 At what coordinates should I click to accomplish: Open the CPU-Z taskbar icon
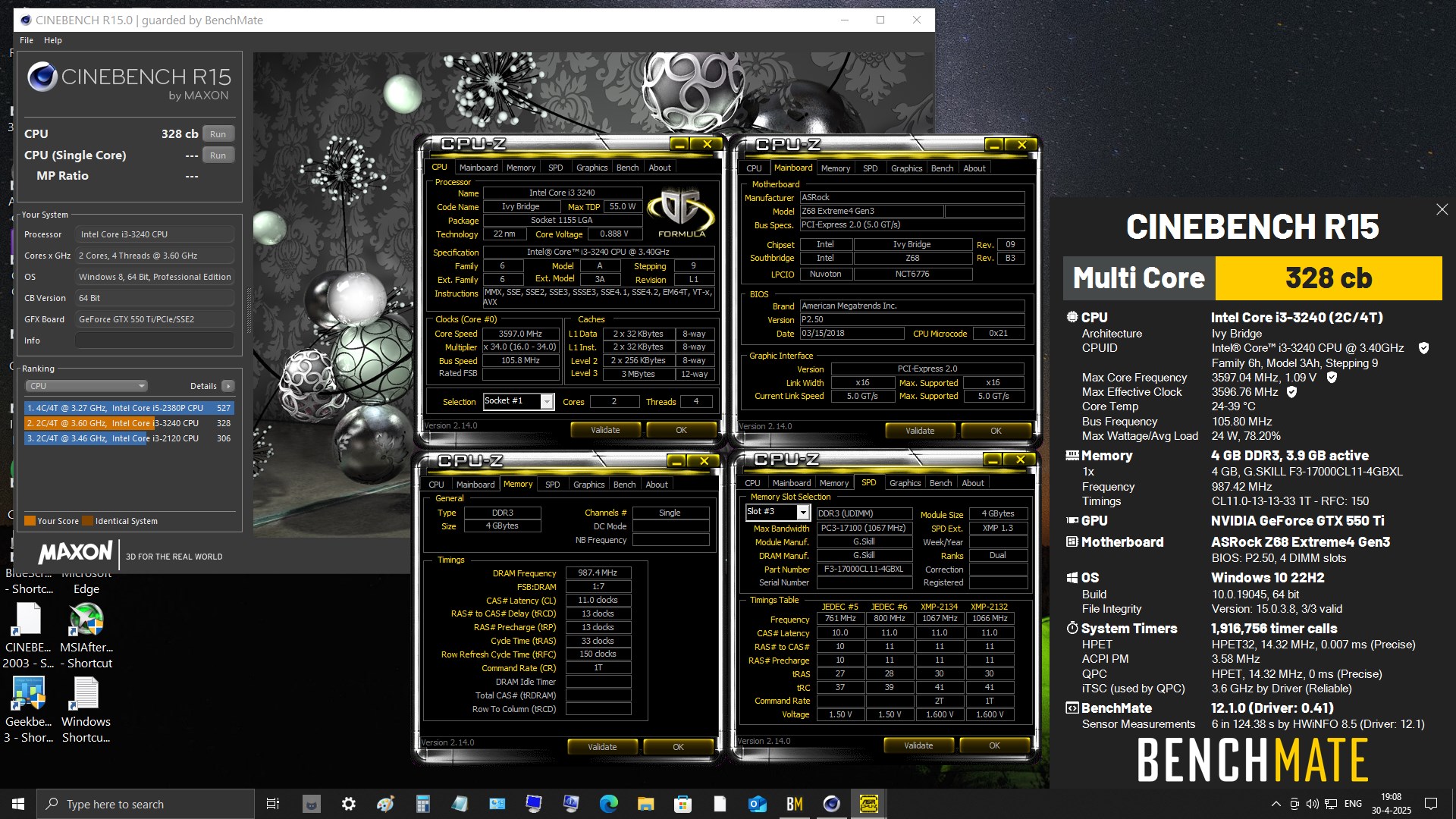868,804
